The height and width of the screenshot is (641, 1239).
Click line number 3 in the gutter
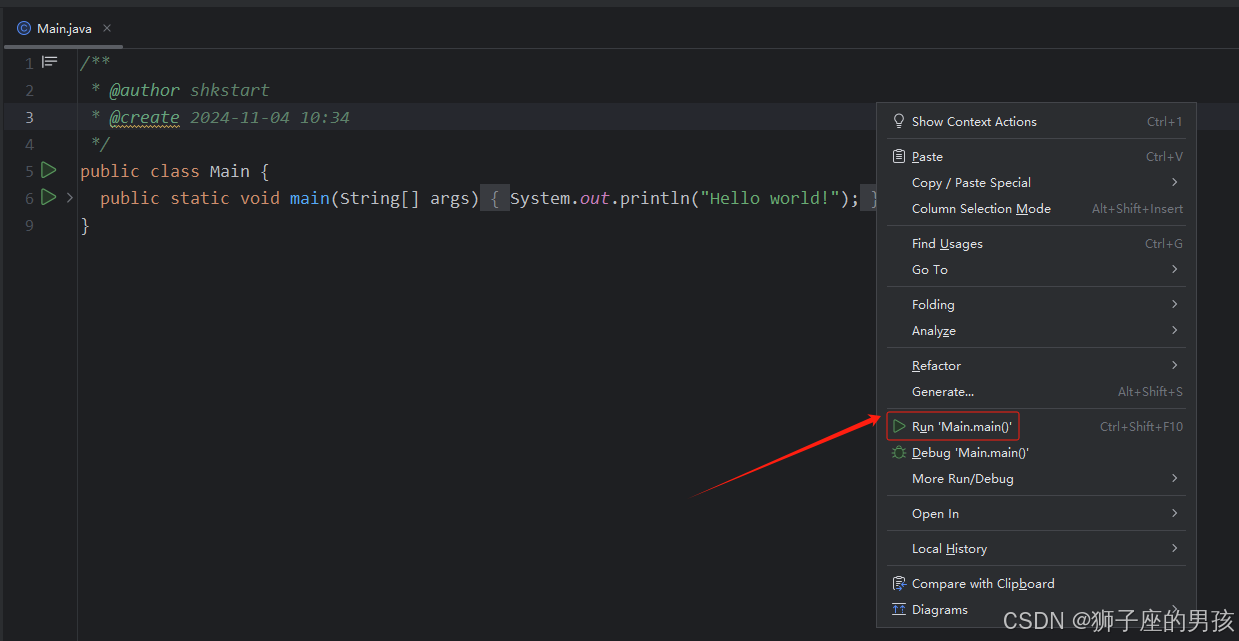click(x=29, y=117)
